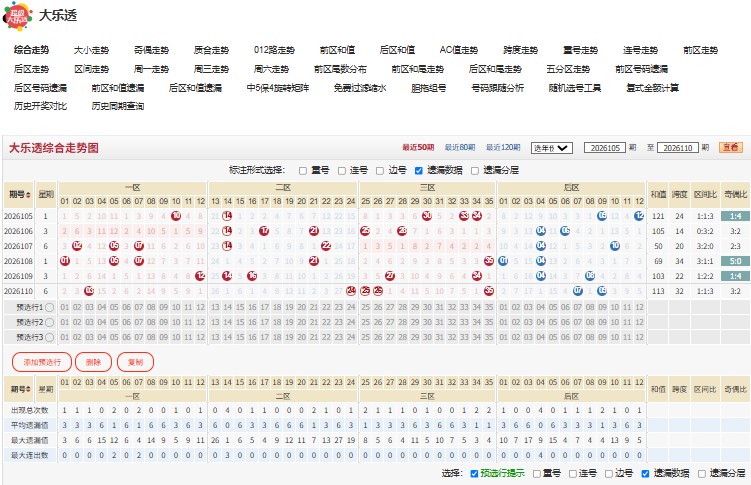Select the 预选行1 radio button
This screenshot has height=485, width=751.
pos(49,307)
